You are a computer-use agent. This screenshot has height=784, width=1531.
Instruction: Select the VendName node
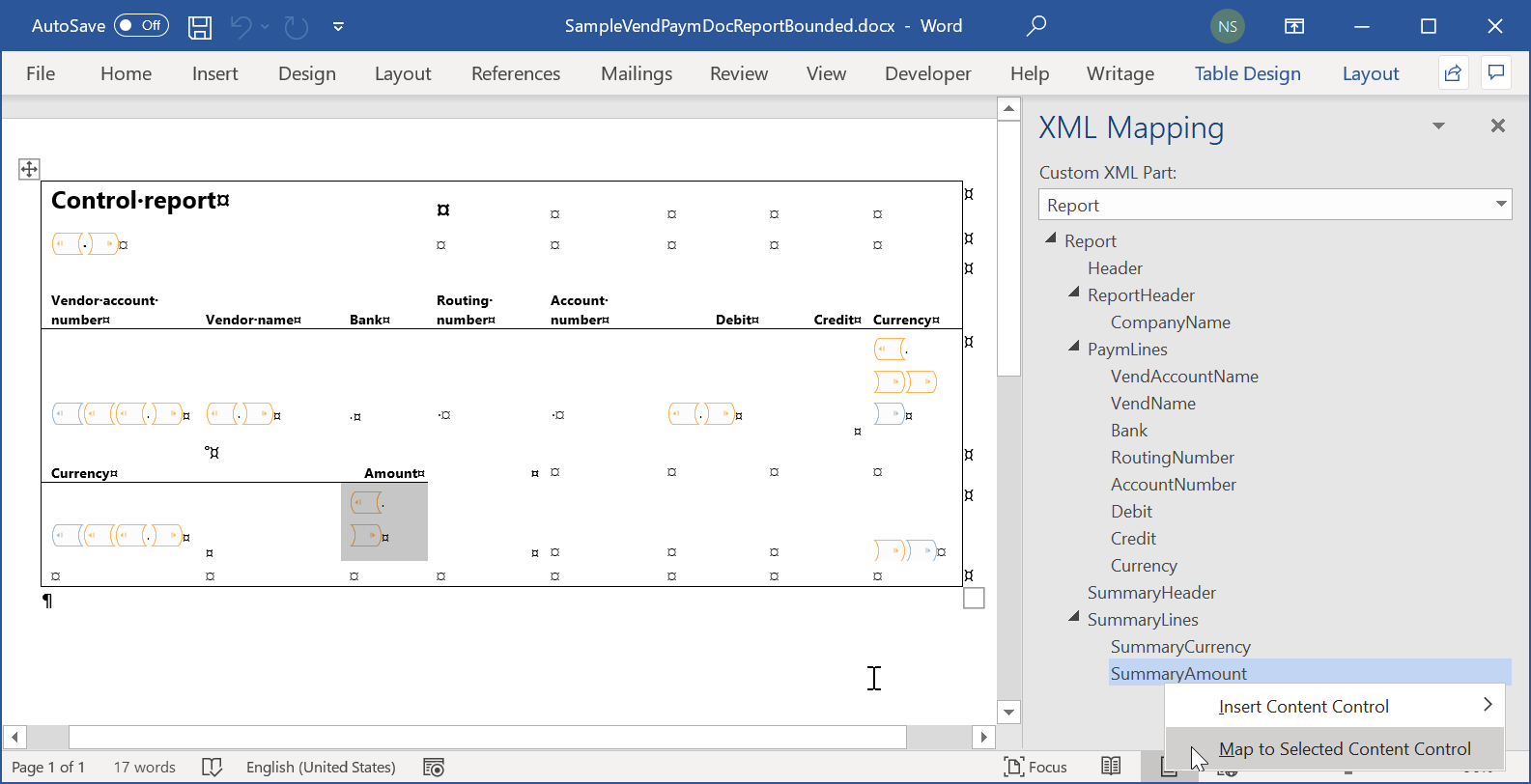click(x=1153, y=404)
